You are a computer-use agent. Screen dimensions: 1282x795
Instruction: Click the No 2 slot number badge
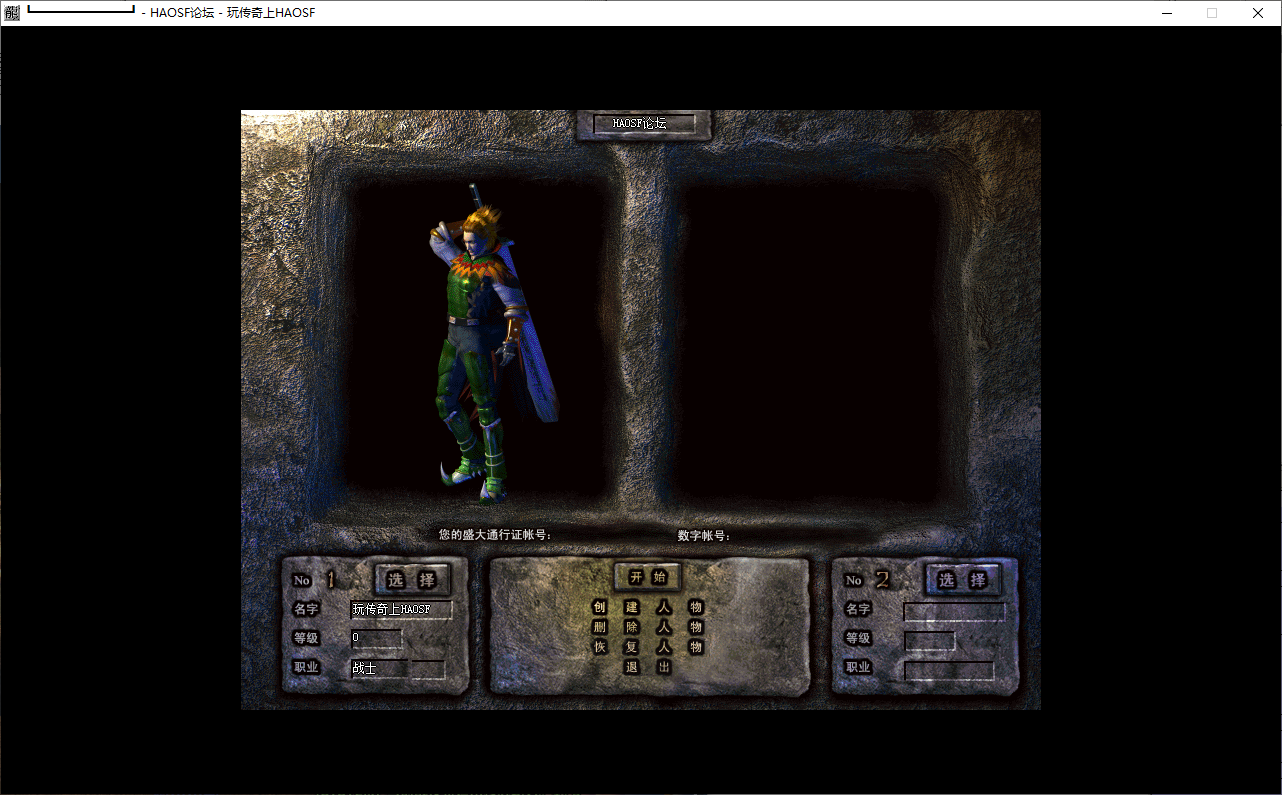pos(866,580)
